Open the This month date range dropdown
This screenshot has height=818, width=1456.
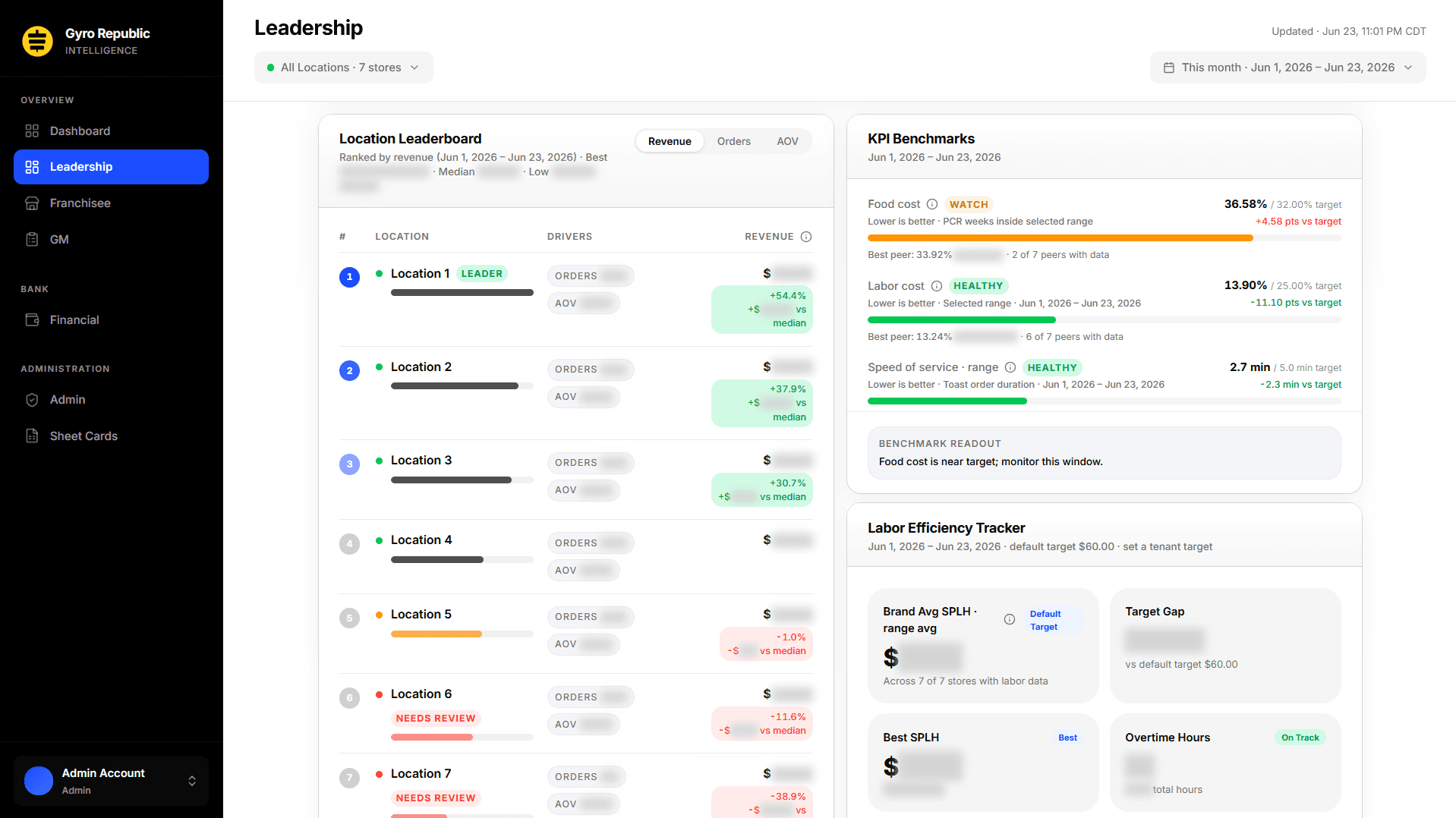1287,68
